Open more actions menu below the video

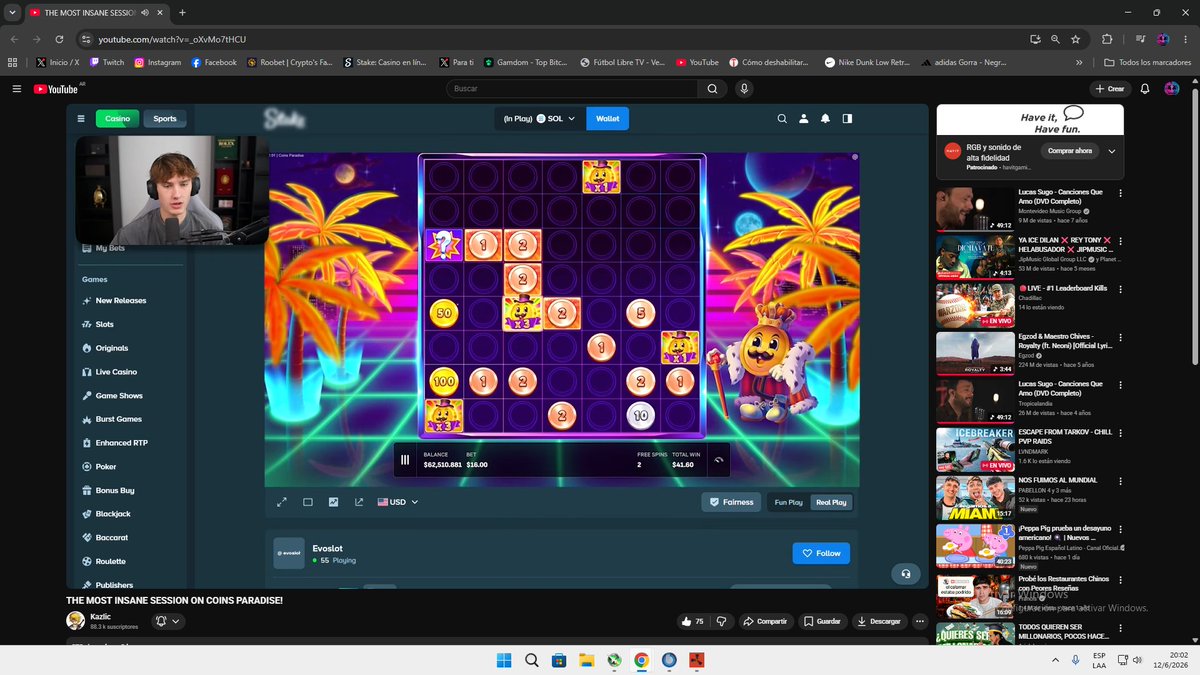(x=921, y=621)
